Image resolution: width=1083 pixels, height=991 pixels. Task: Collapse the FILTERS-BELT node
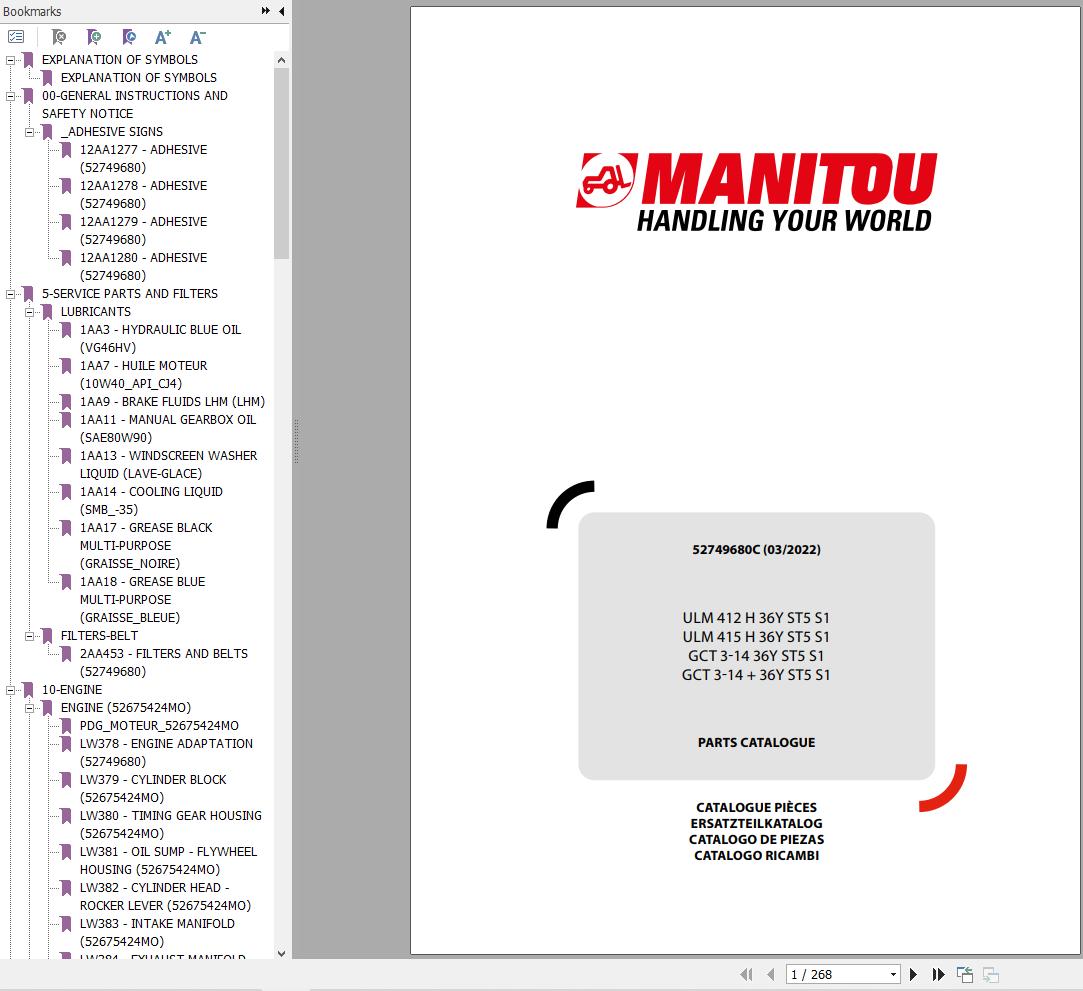pos(30,636)
